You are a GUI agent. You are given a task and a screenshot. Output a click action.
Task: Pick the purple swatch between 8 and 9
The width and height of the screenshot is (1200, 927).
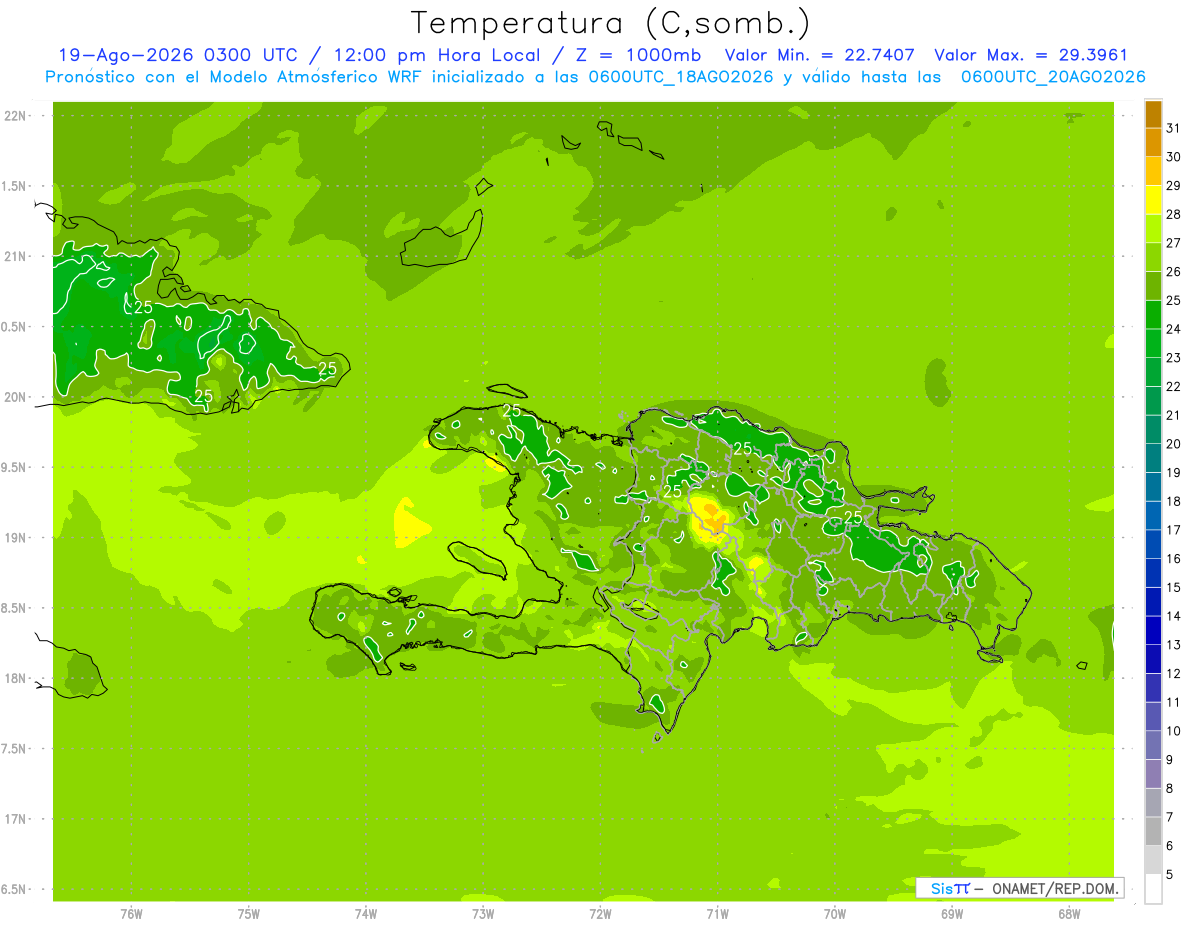coord(1153,774)
